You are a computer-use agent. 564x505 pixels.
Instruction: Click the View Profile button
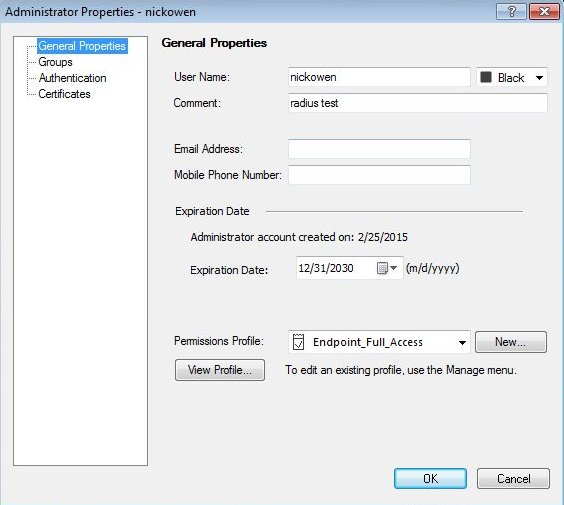(x=220, y=370)
